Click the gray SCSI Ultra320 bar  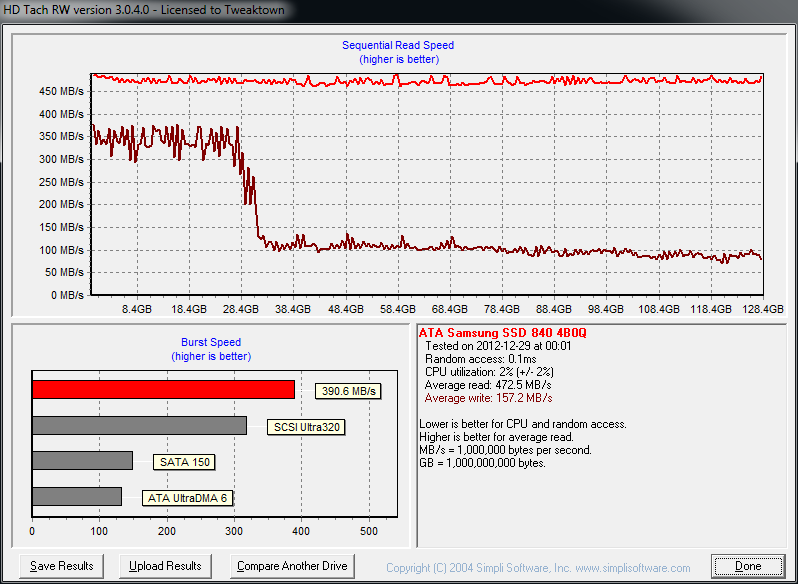pos(139,426)
